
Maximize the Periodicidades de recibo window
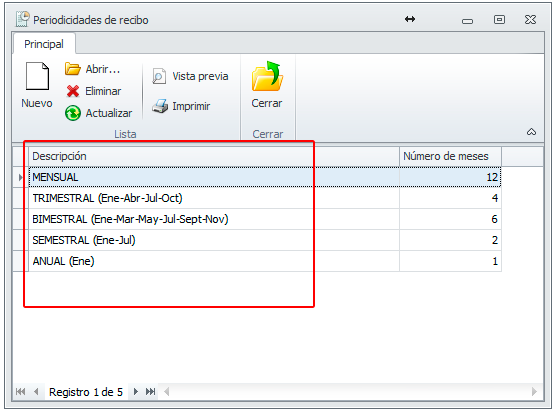tap(499, 19)
